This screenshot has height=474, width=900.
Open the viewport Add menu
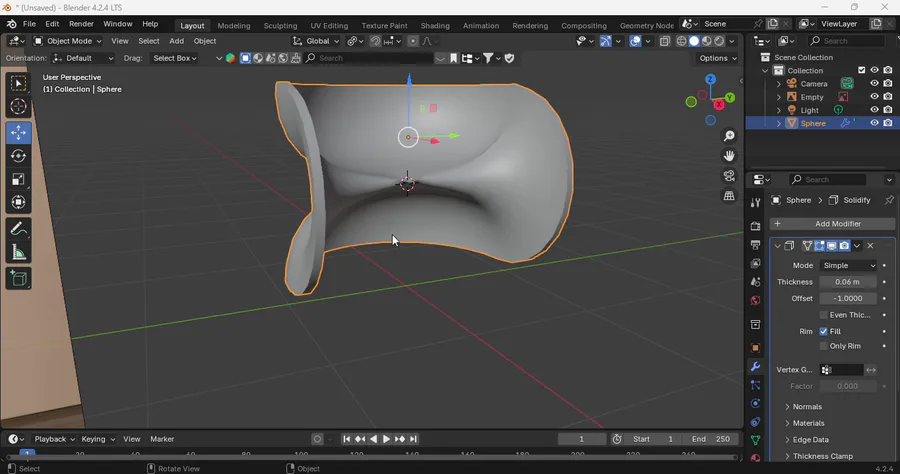176,41
